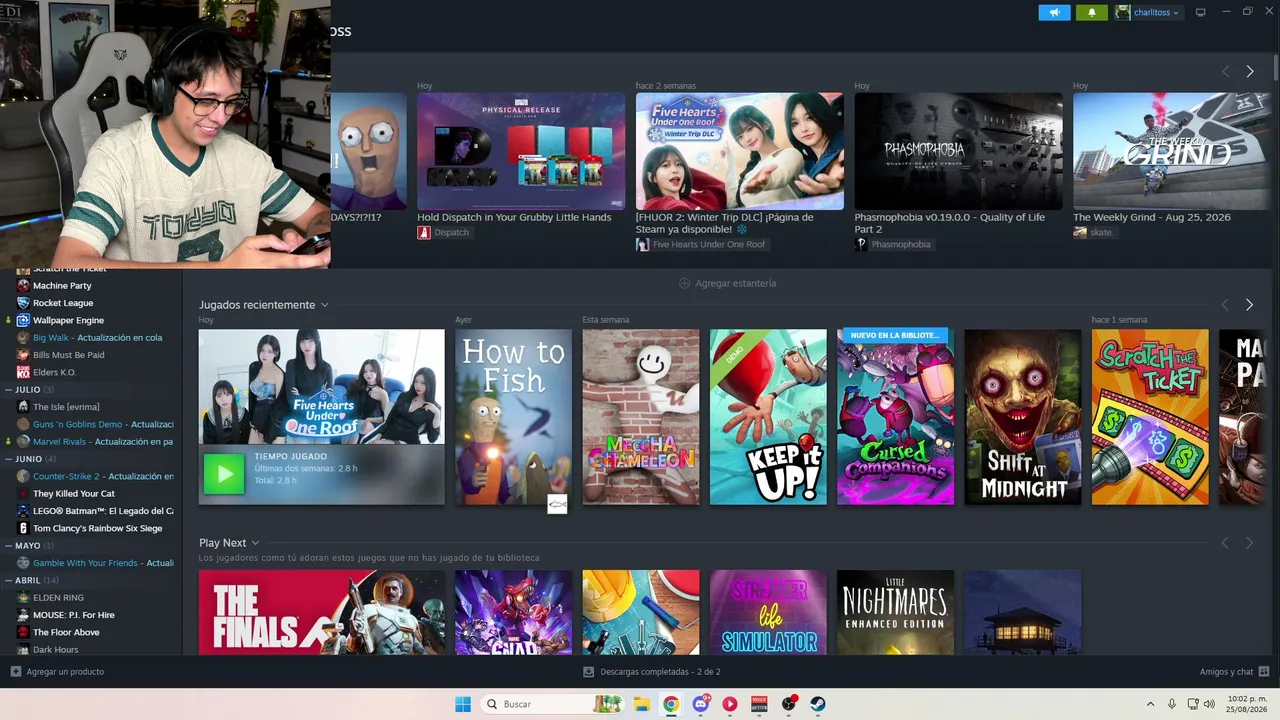Show previous news shelf items
Screen dimensions: 1280x720
click(1225, 71)
